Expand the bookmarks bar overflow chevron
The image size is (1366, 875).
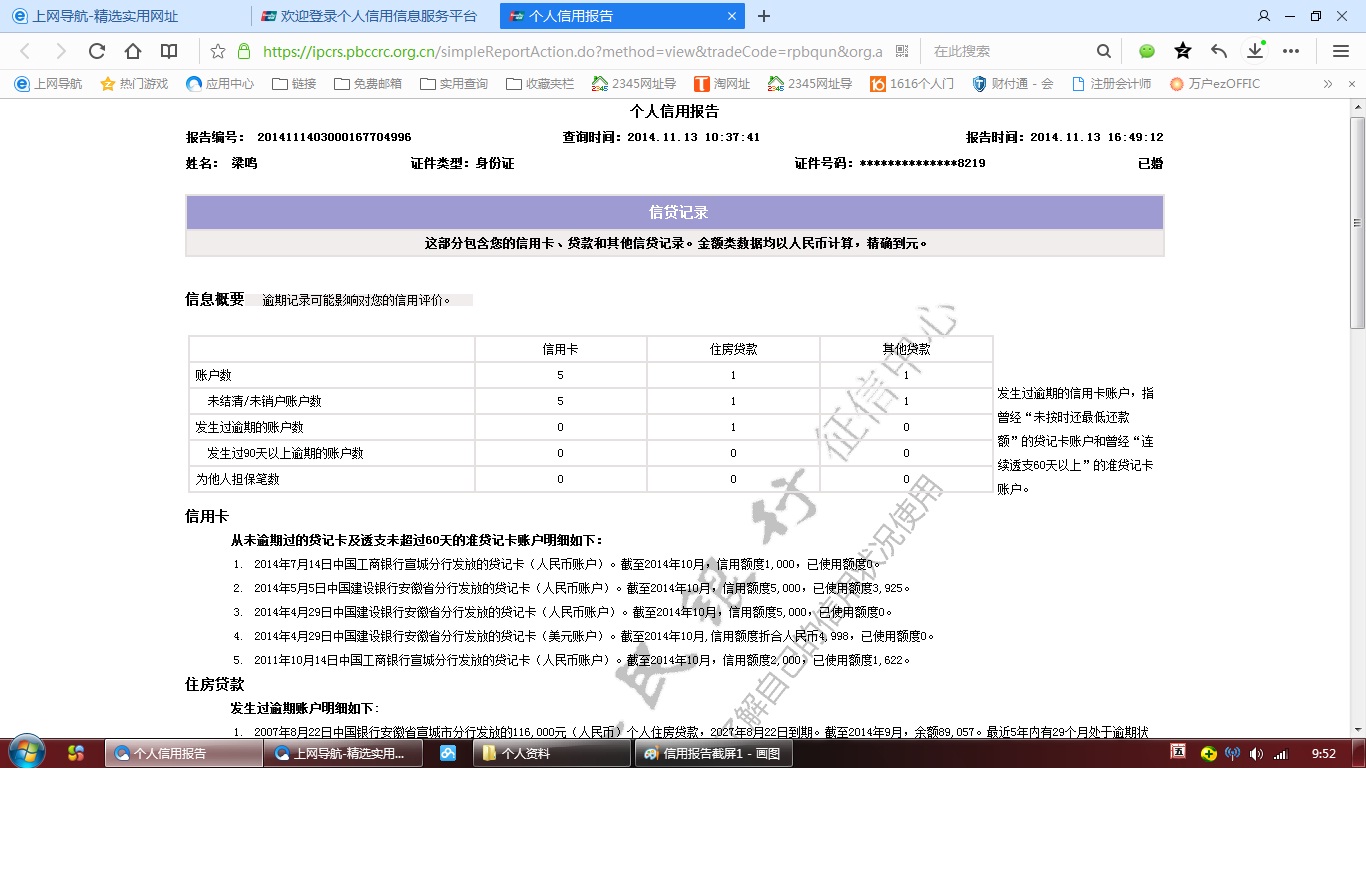[x=1328, y=84]
